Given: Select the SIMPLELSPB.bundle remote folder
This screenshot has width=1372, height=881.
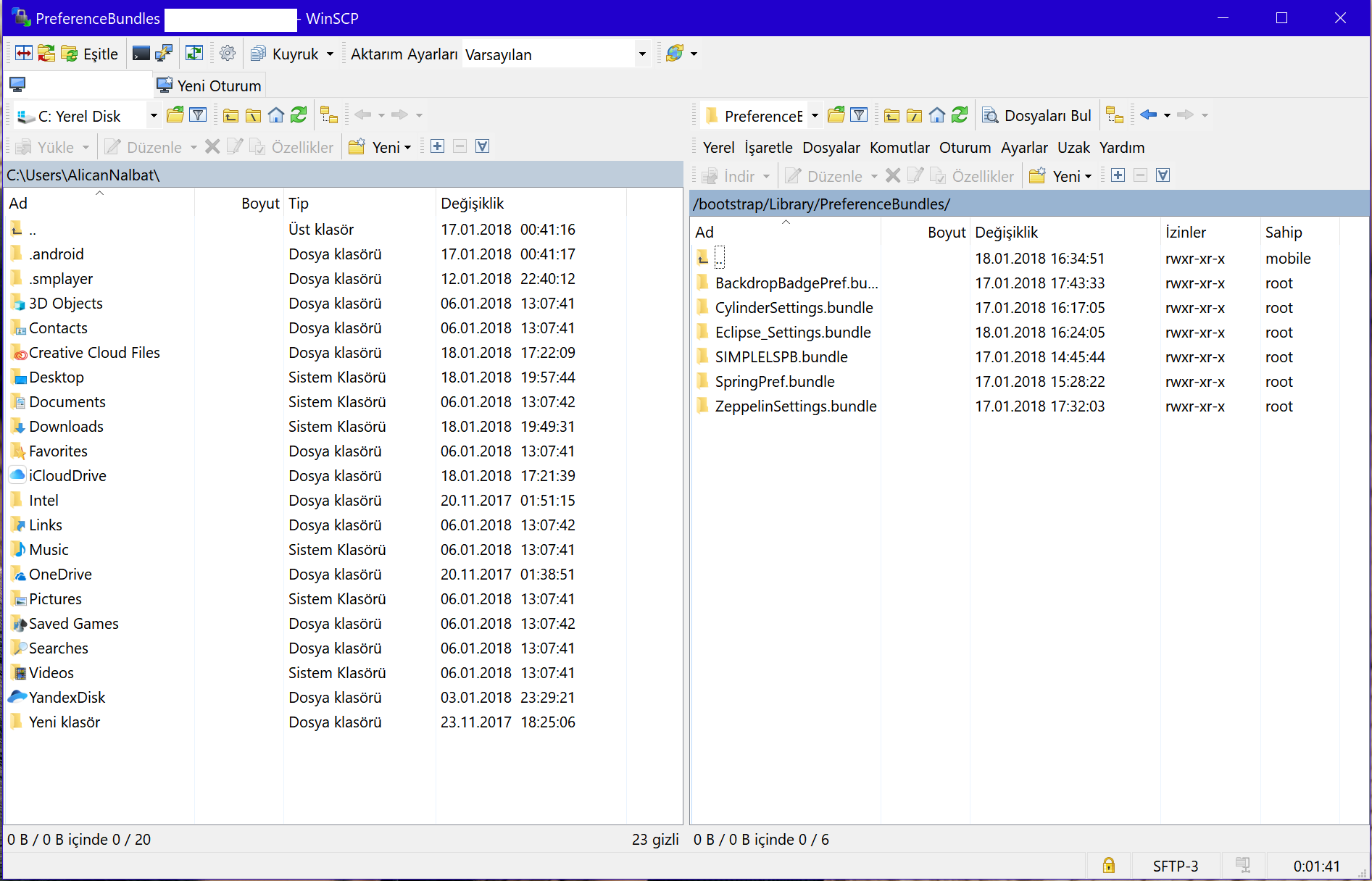Looking at the screenshot, I should tap(781, 357).
